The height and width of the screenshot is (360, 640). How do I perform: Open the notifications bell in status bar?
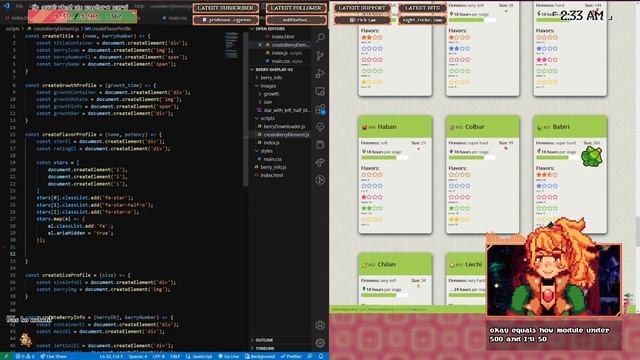pyautogui.click(x=321, y=356)
